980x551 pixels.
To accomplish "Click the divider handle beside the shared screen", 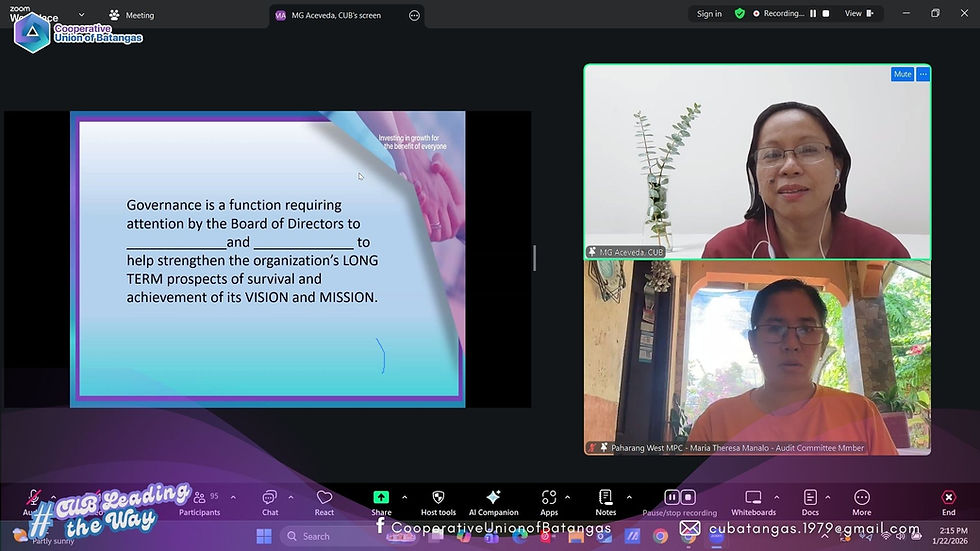I will (534, 258).
